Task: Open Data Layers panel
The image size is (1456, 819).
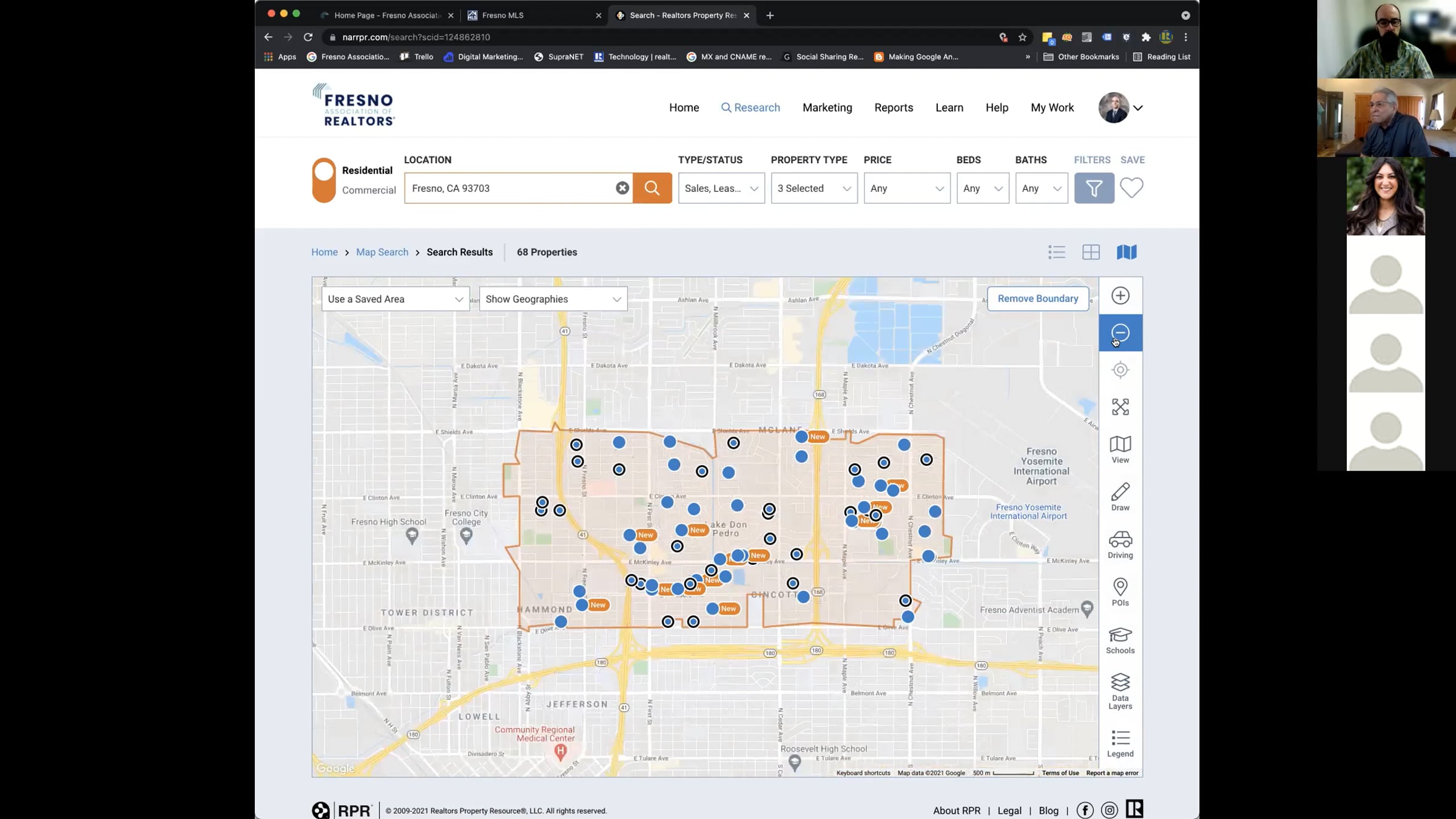Action: (1120, 690)
